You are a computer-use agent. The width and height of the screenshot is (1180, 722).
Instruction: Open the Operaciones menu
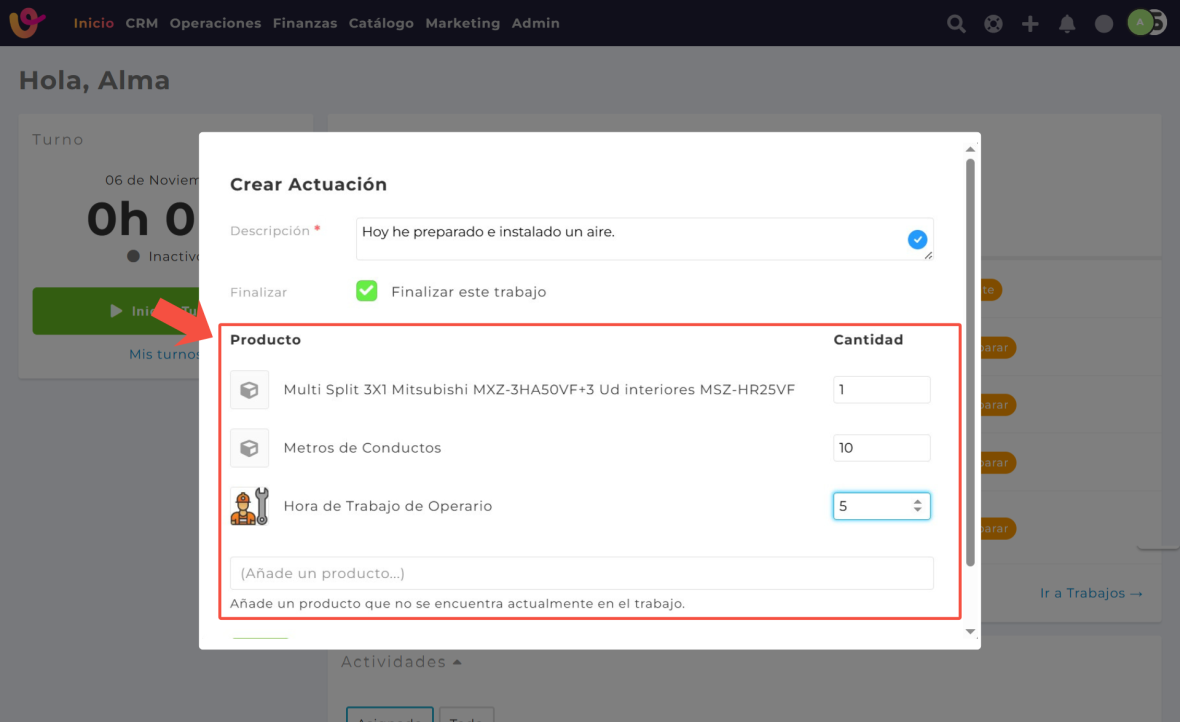click(215, 23)
